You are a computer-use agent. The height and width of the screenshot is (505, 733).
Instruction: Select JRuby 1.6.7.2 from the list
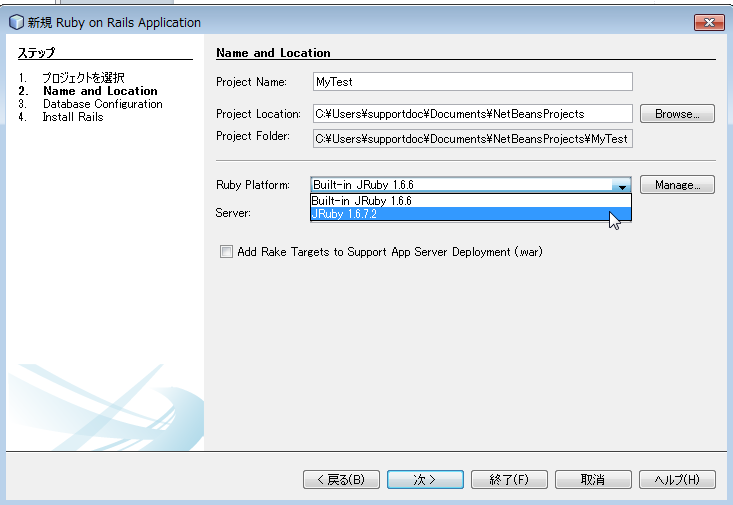pyautogui.click(x=471, y=214)
